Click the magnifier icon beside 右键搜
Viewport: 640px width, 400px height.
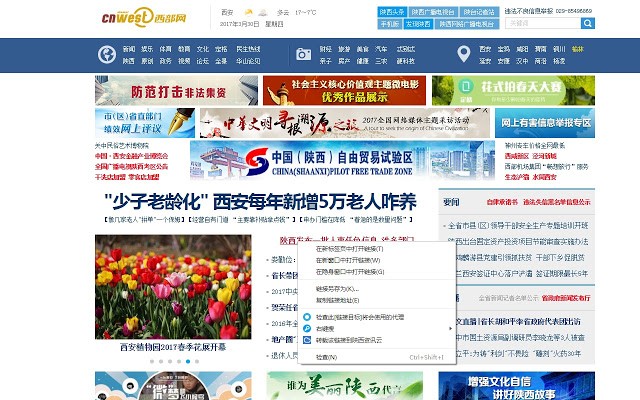(306, 328)
